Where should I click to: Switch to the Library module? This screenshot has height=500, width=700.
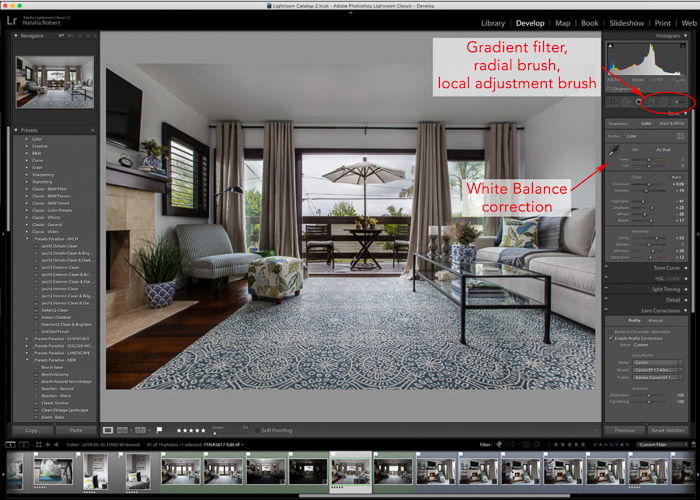click(x=492, y=22)
